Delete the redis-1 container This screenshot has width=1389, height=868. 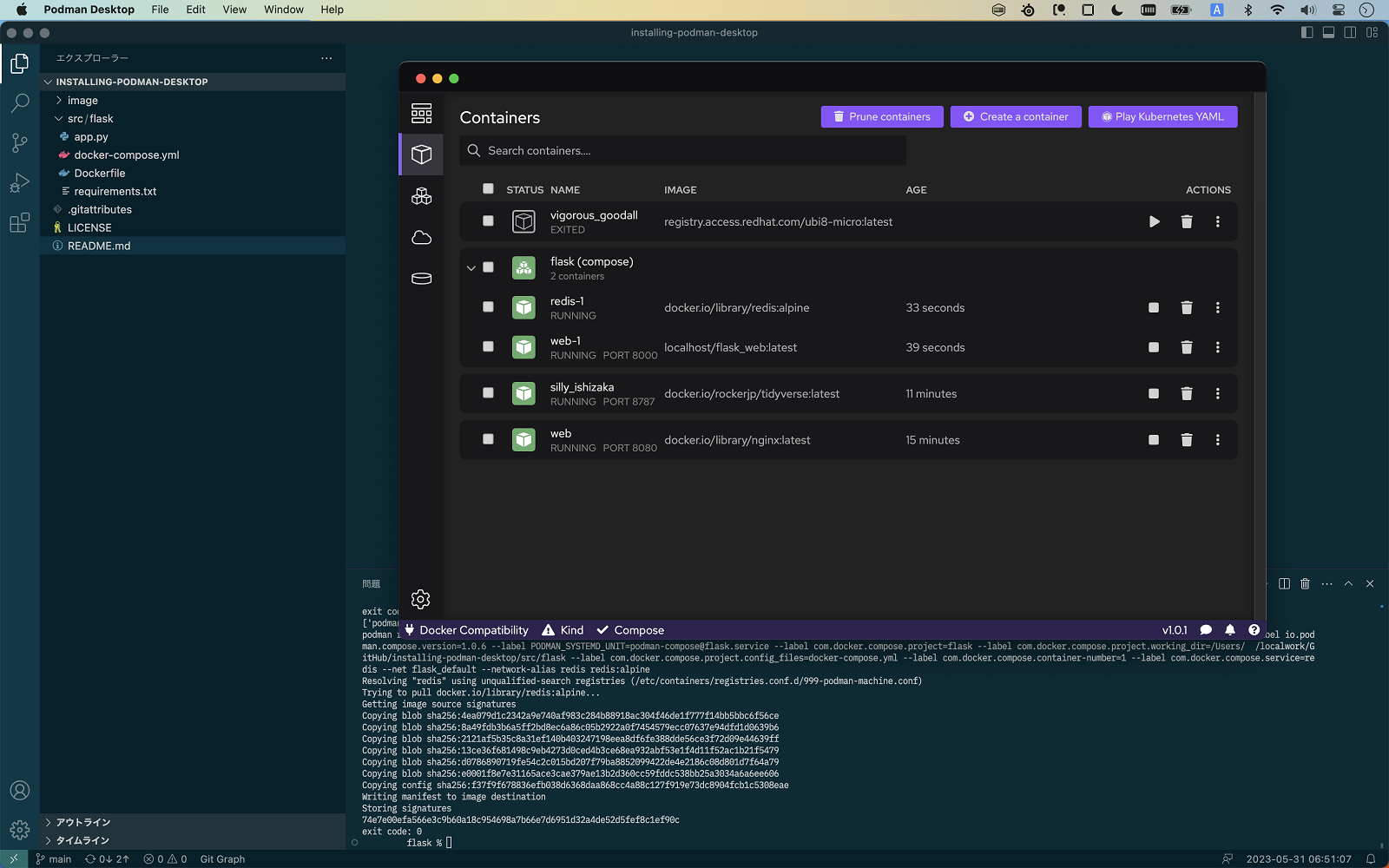click(1187, 308)
